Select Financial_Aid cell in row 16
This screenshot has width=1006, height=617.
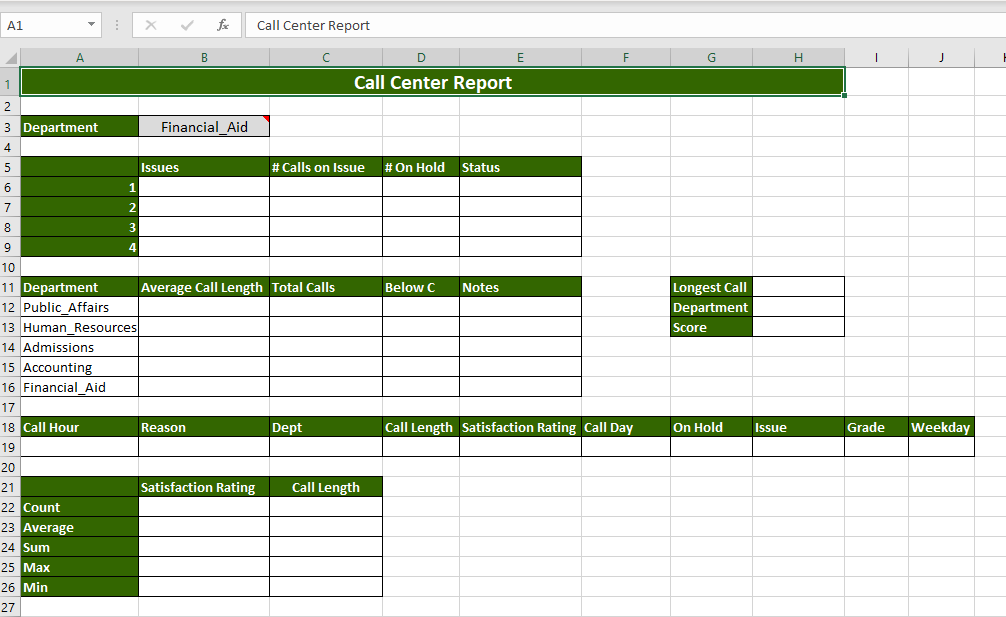click(x=80, y=387)
